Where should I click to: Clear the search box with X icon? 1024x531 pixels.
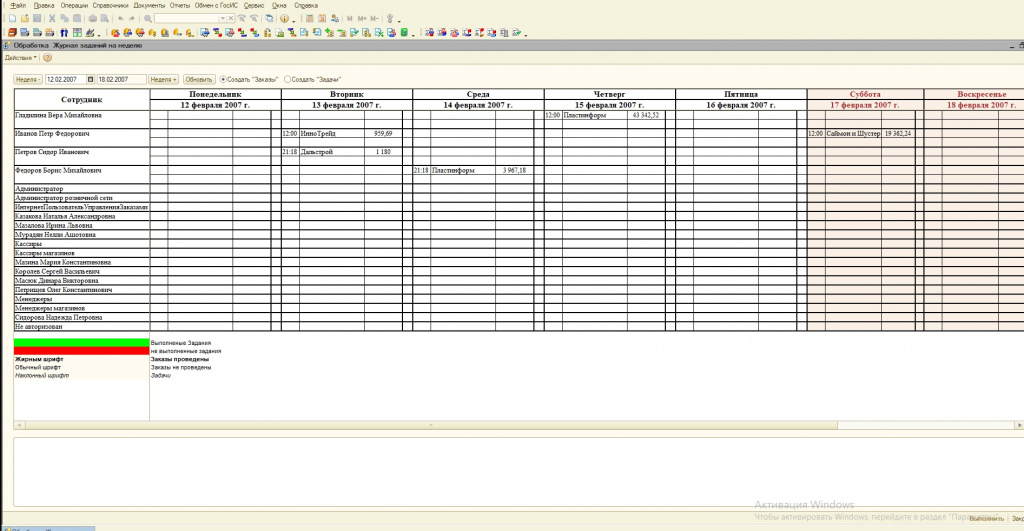click(x=231, y=18)
